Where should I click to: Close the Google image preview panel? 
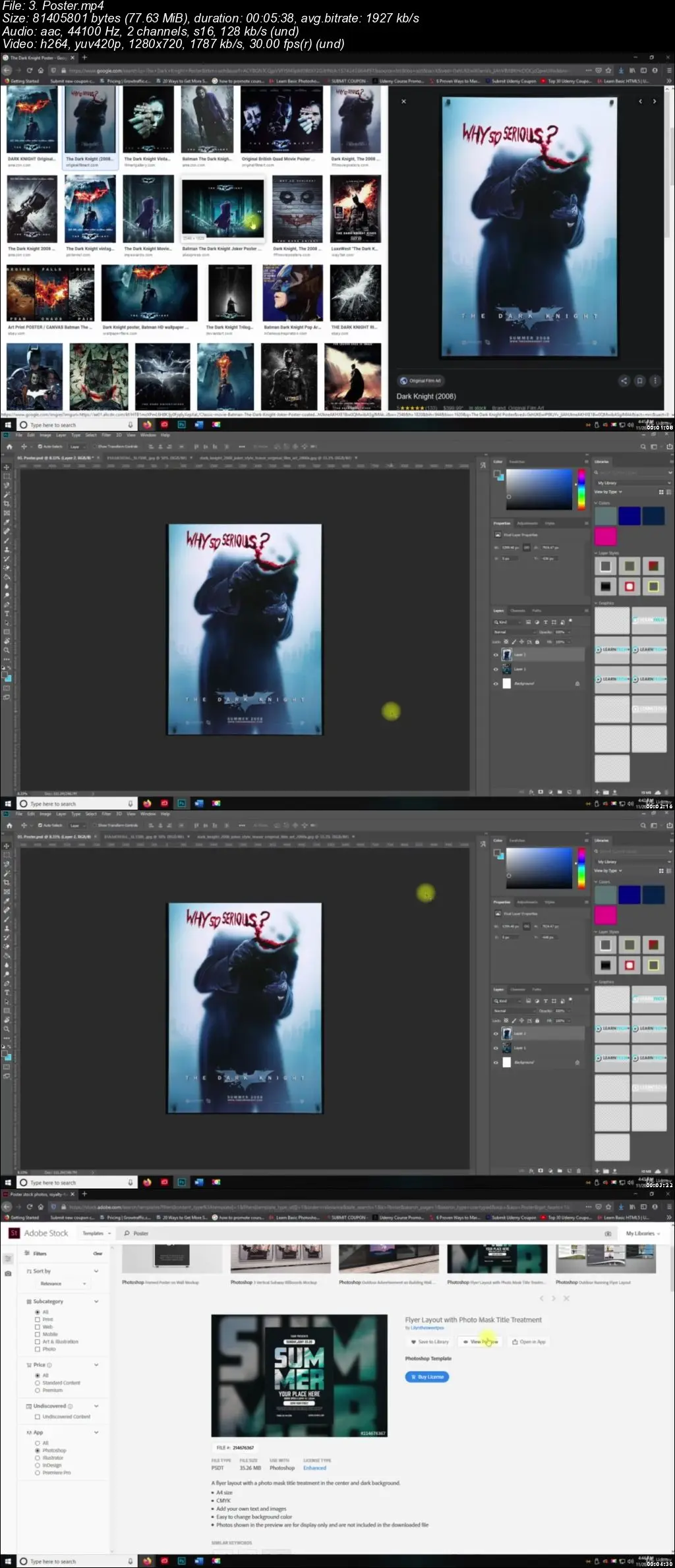click(403, 101)
